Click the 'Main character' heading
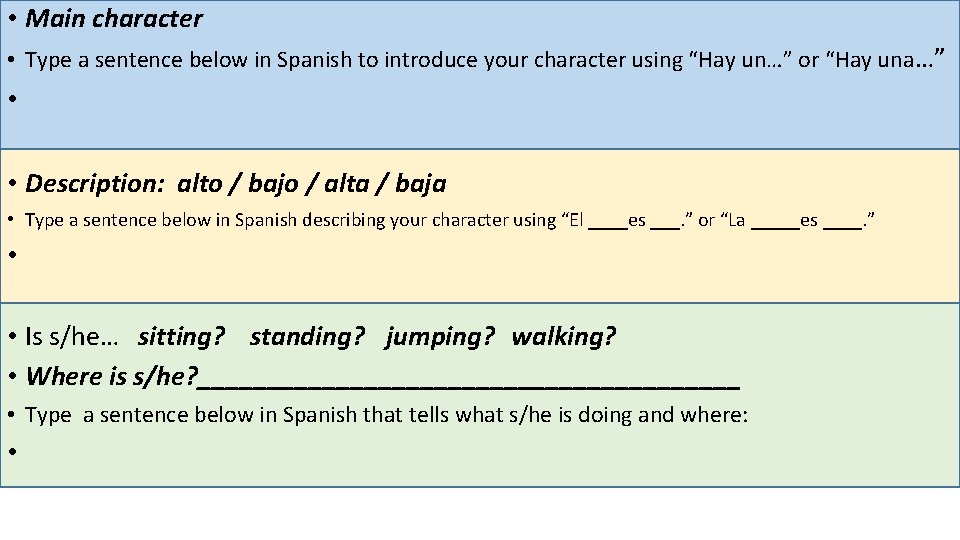This screenshot has height=540, width=960. 114,19
